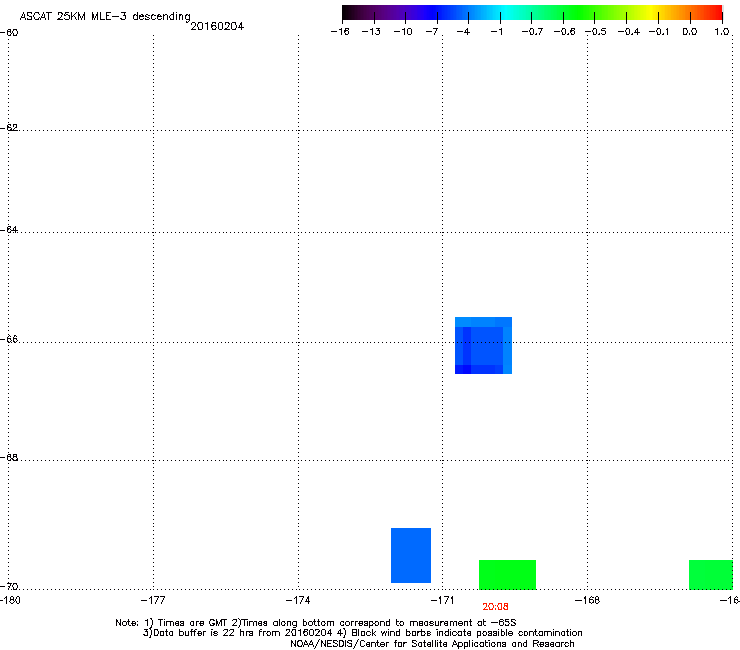Click the NOAA/NESDIS credit line
The width and height of the screenshot is (740, 650).
(x=432, y=643)
